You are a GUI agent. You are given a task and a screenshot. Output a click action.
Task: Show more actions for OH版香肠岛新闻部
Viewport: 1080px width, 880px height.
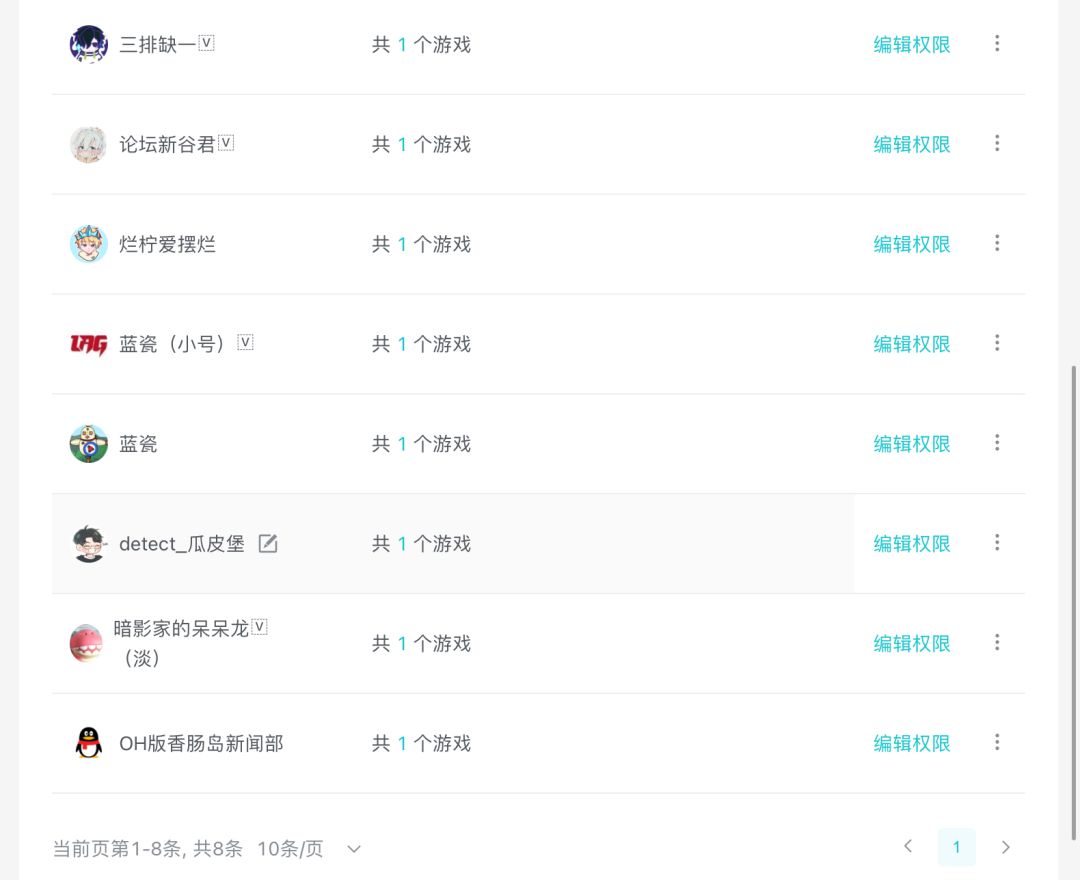pyautogui.click(x=997, y=743)
